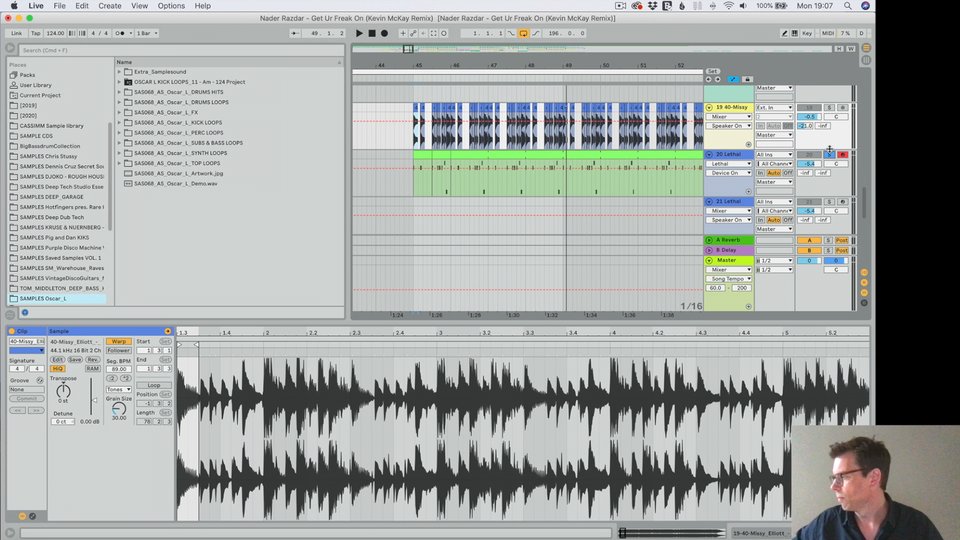
Task: Click the MIDI Arrangement Overdub plus icon
Action: pos(403,33)
